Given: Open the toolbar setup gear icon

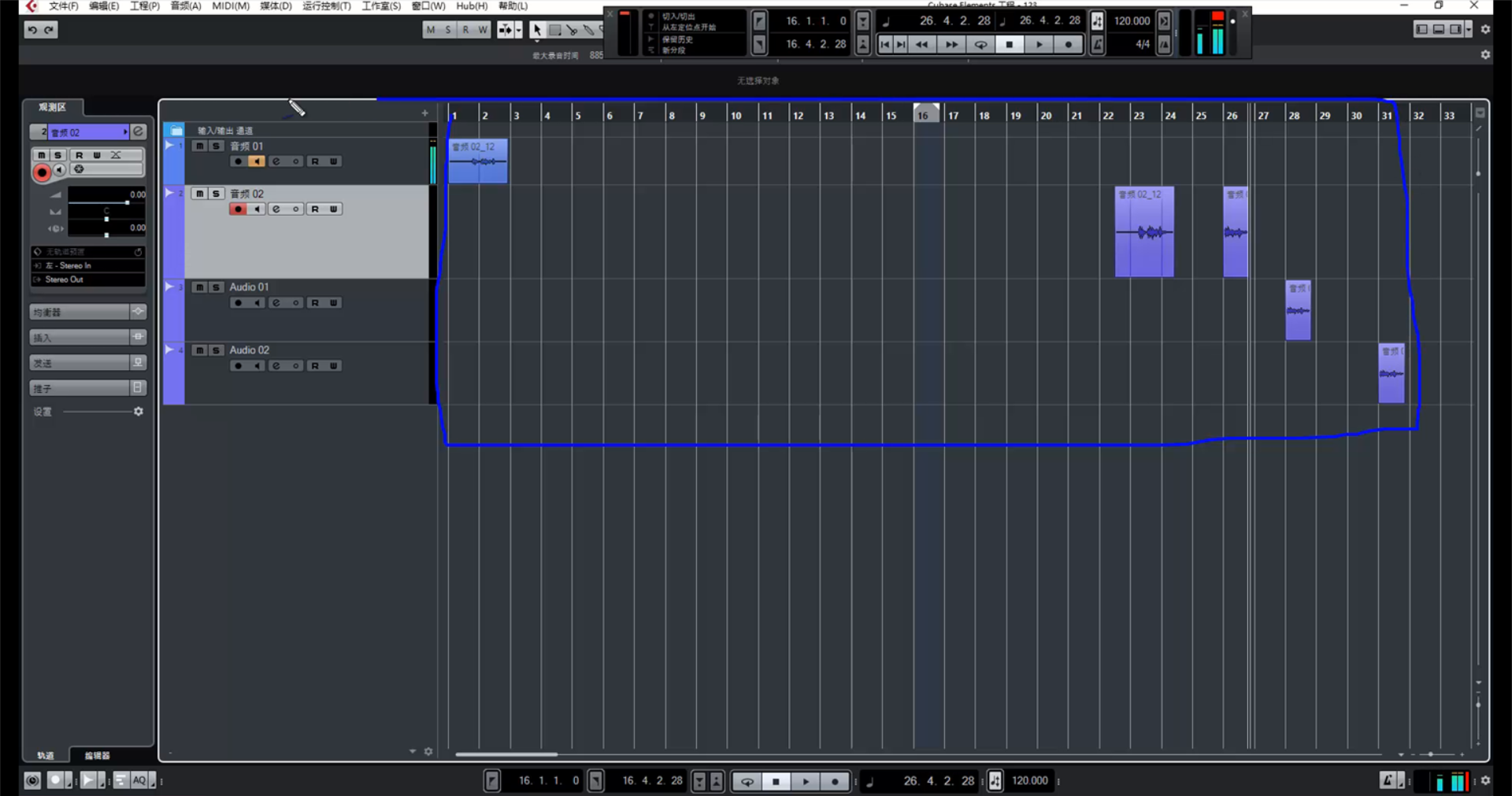Looking at the screenshot, I should (x=1485, y=30).
